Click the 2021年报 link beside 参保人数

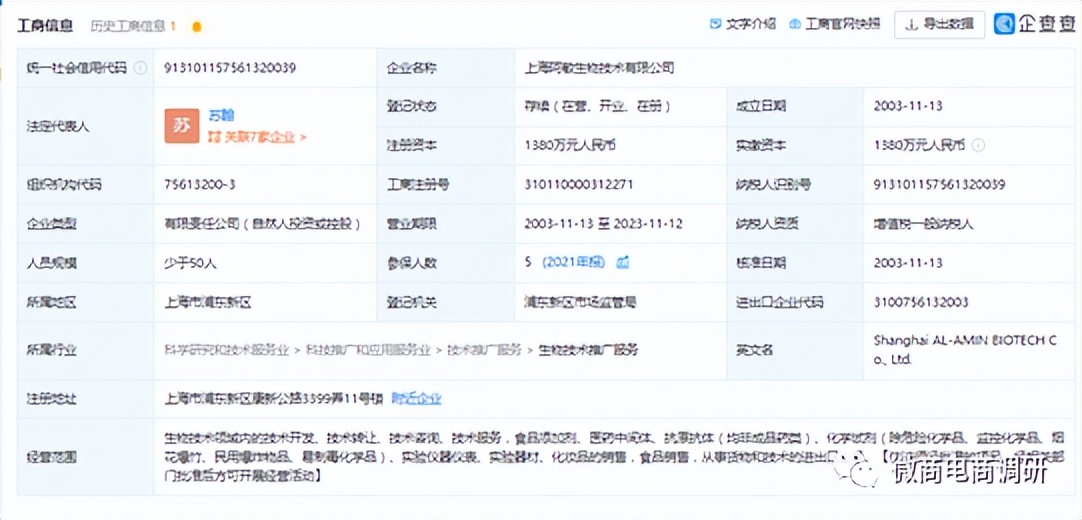[573, 263]
